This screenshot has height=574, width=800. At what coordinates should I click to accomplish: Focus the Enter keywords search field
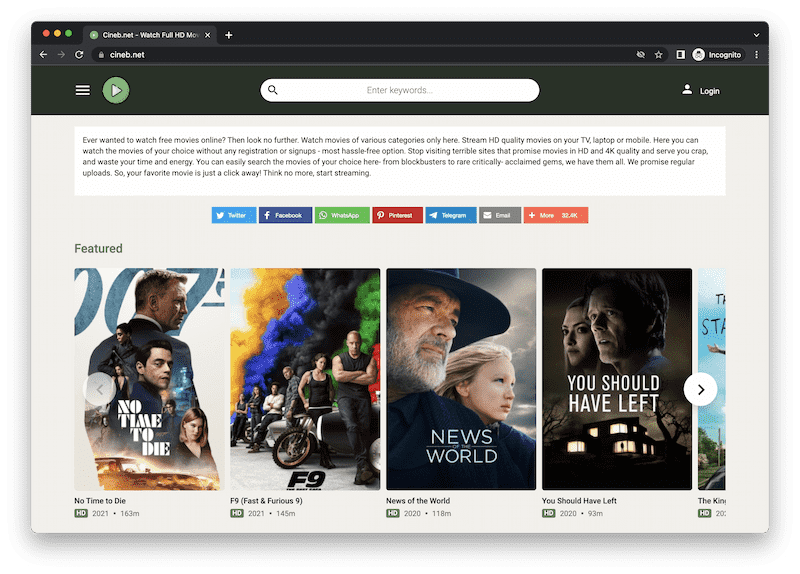(399, 90)
